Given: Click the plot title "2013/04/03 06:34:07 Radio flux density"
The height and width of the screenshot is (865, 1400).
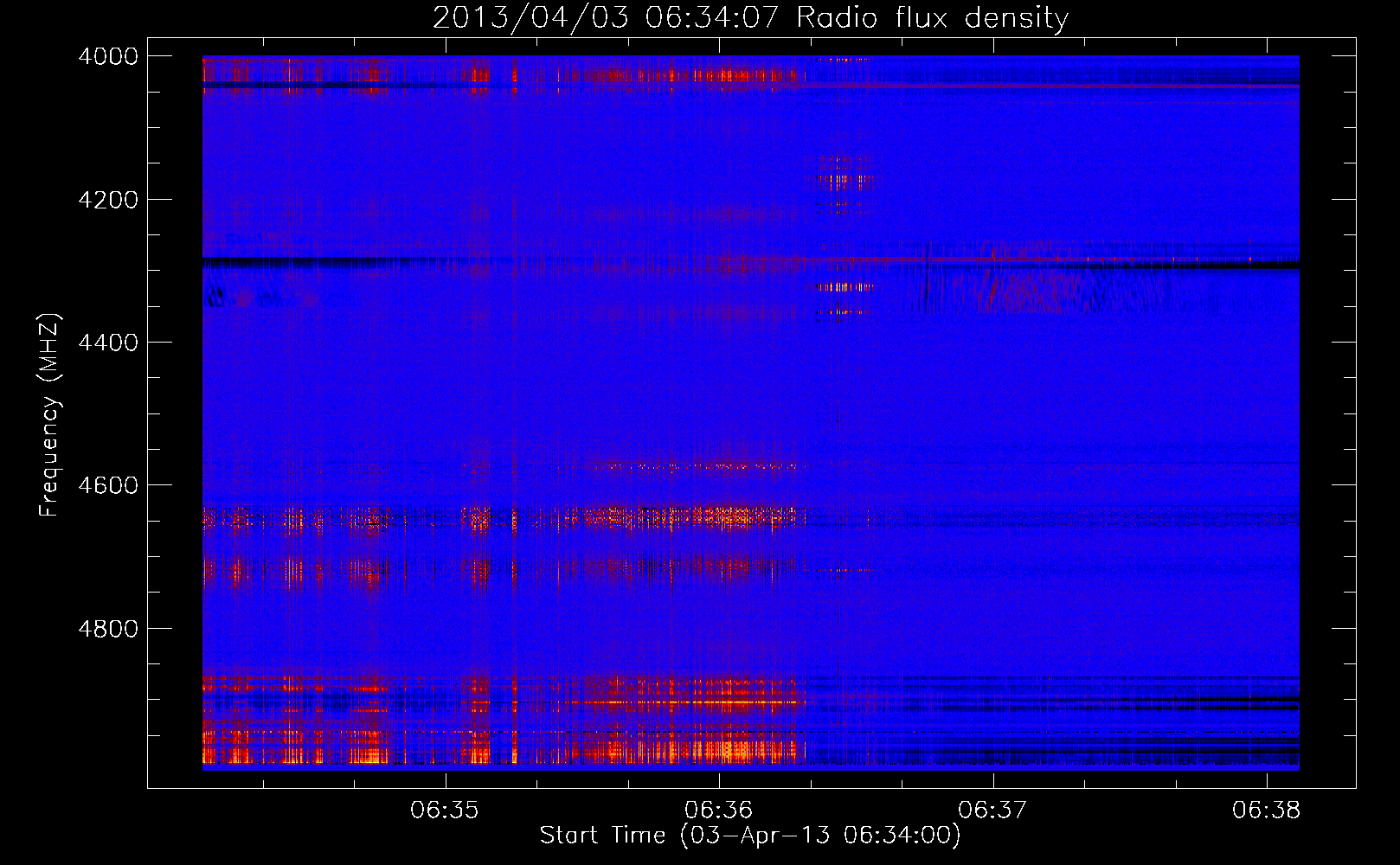Looking at the screenshot, I should [x=750, y=17].
